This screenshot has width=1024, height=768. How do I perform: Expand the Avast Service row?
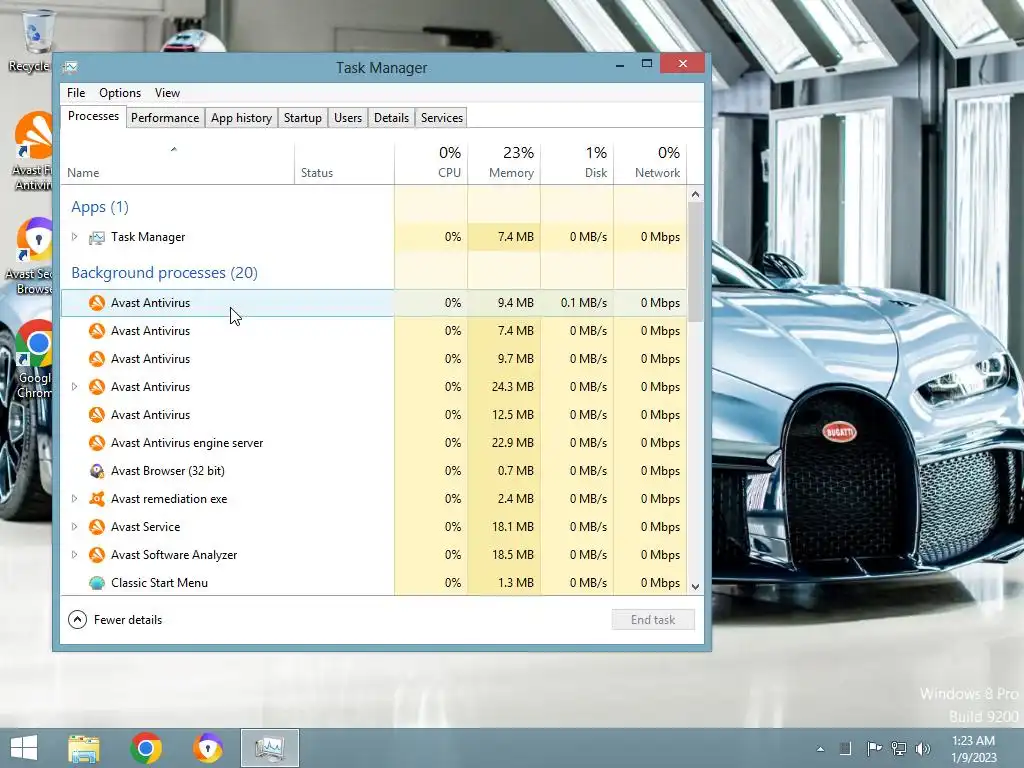[x=74, y=526]
